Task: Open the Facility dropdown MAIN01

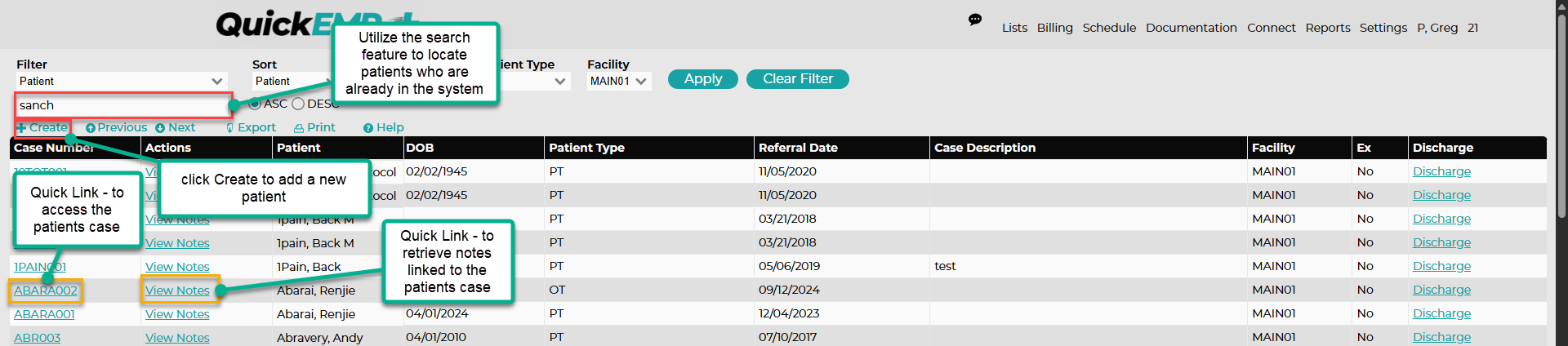Action: (619, 81)
